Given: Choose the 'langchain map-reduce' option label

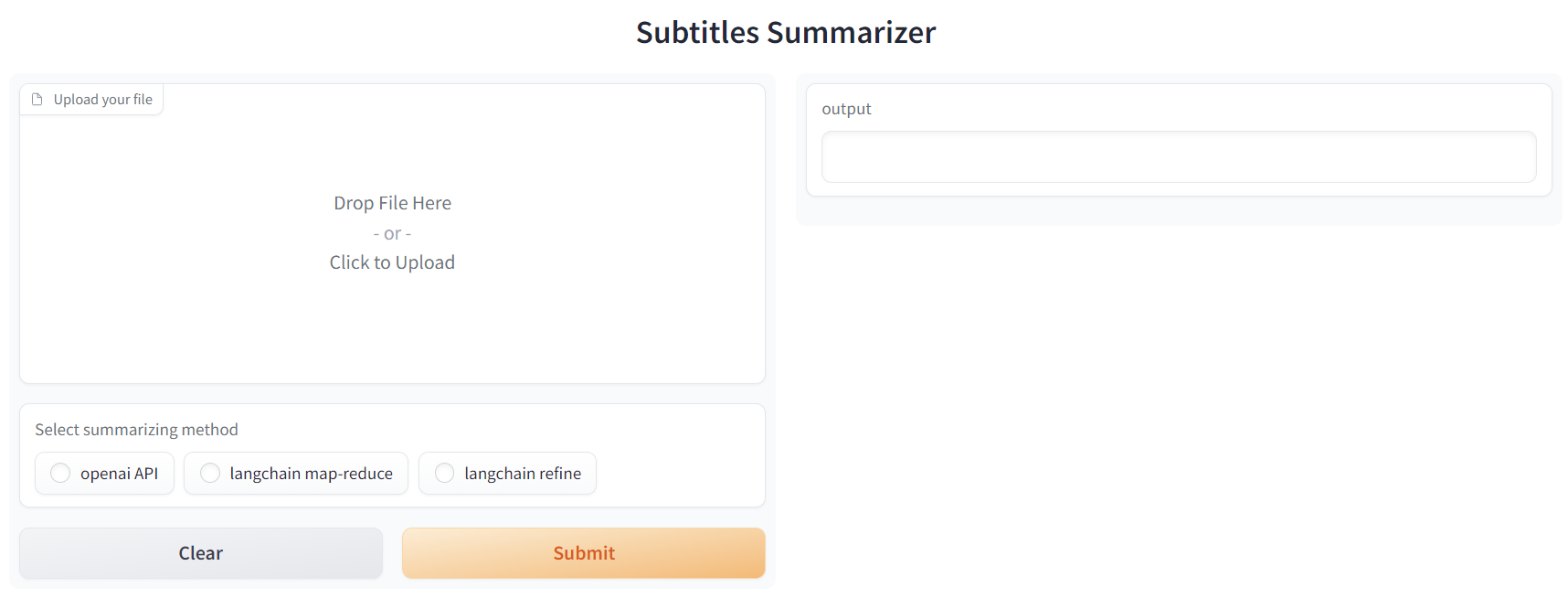Looking at the screenshot, I should tap(311, 474).
